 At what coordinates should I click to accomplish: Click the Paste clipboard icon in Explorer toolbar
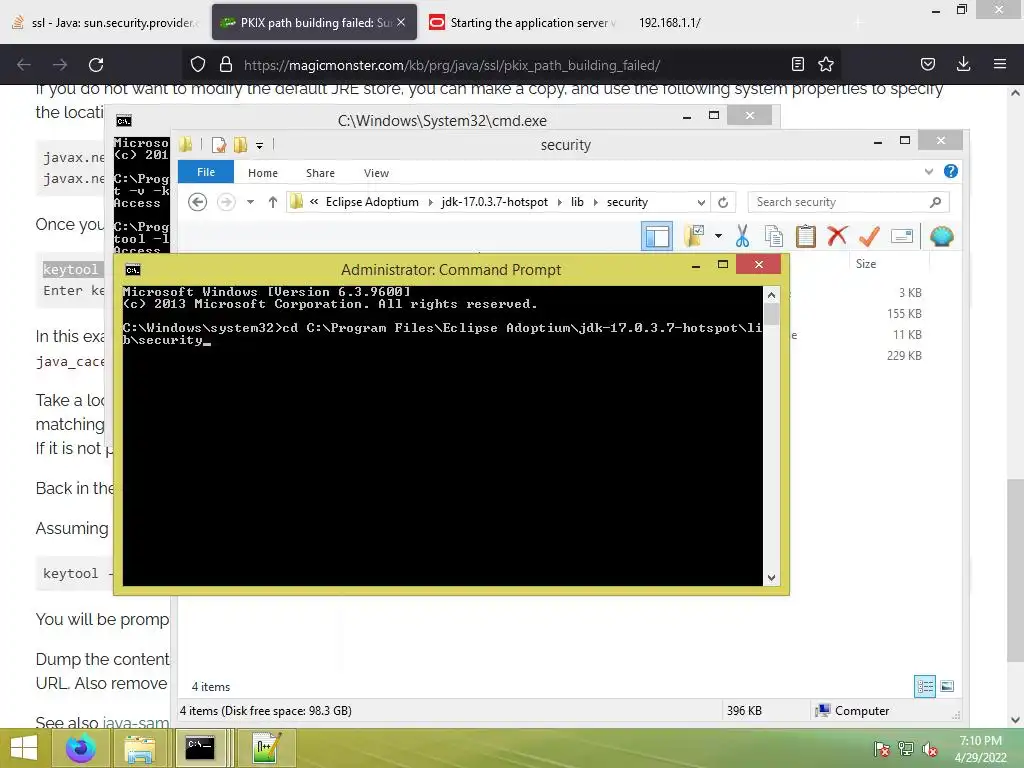805,236
